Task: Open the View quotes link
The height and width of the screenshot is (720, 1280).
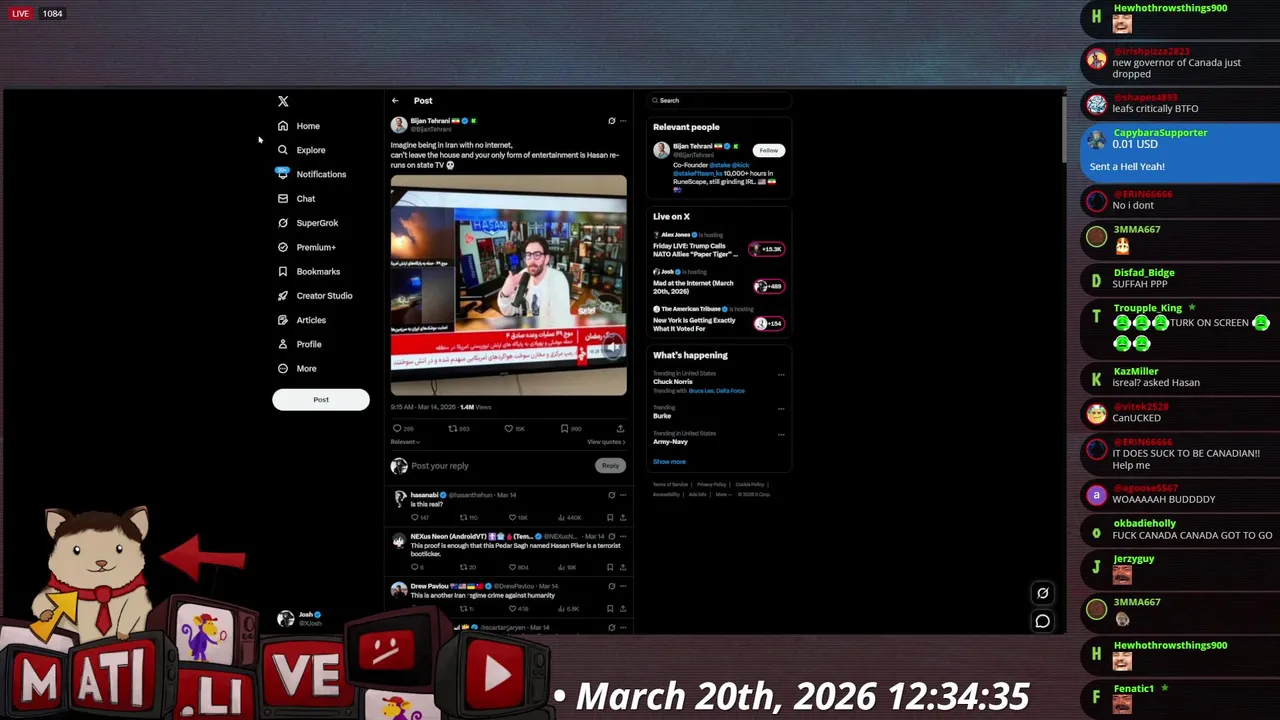Action: tap(606, 442)
